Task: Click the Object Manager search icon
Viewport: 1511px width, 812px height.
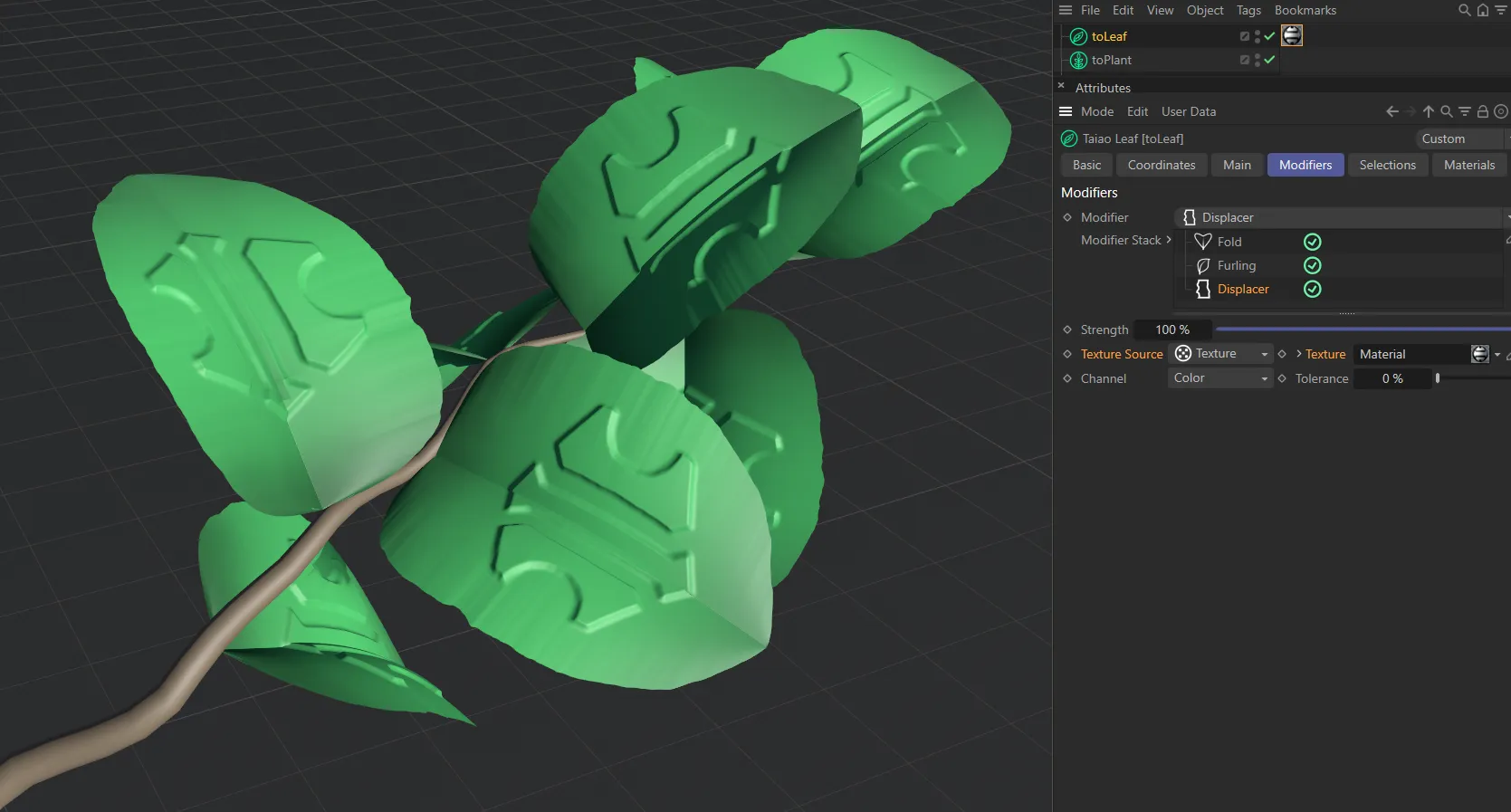Action: (x=1464, y=10)
